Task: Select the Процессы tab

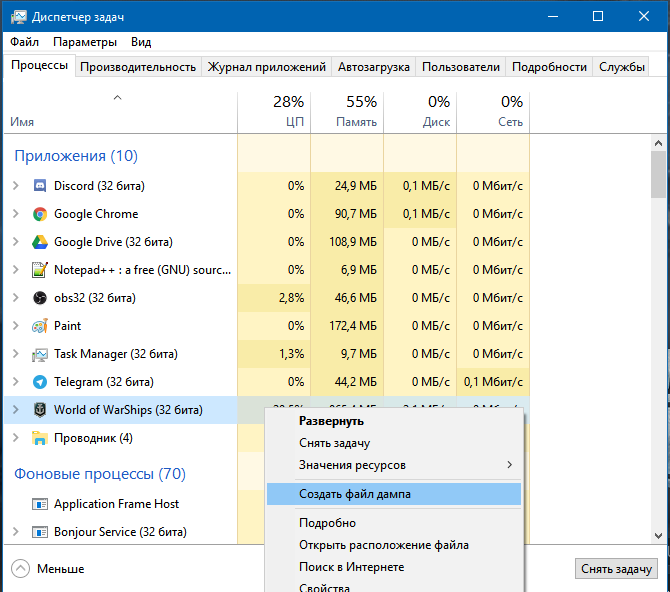Action: (39, 65)
